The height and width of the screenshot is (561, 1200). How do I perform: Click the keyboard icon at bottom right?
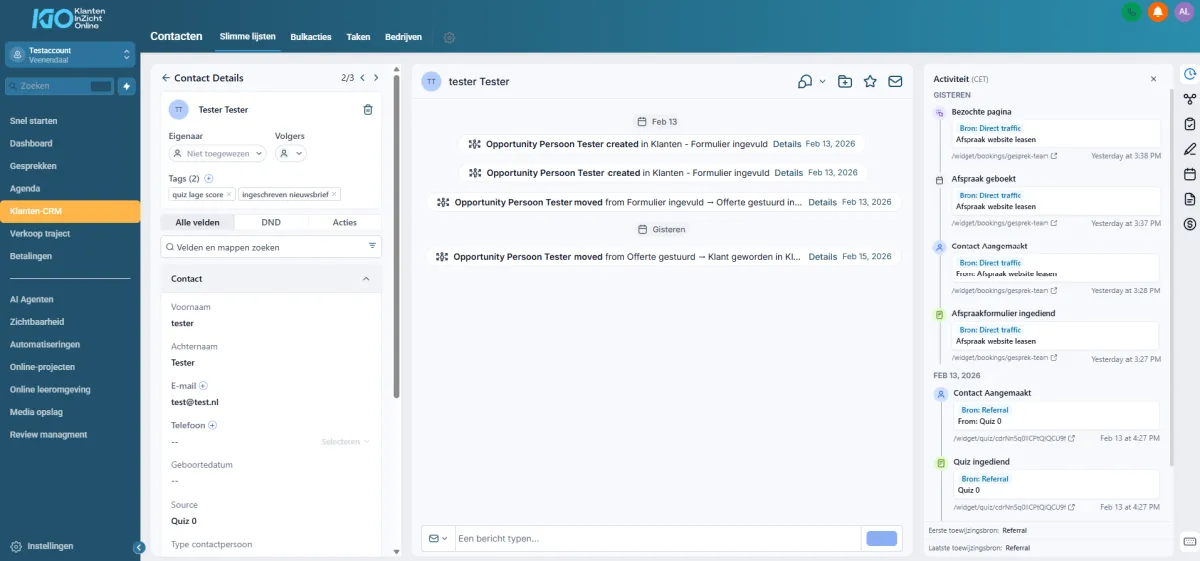(1190, 541)
